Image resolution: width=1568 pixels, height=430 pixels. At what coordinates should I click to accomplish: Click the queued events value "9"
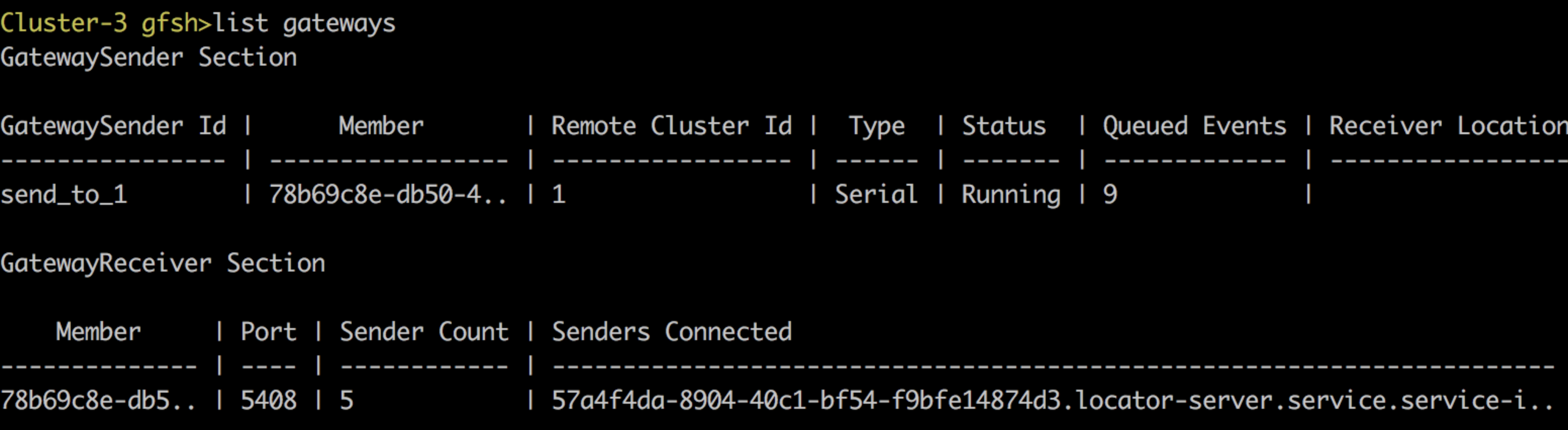click(1110, 195)
